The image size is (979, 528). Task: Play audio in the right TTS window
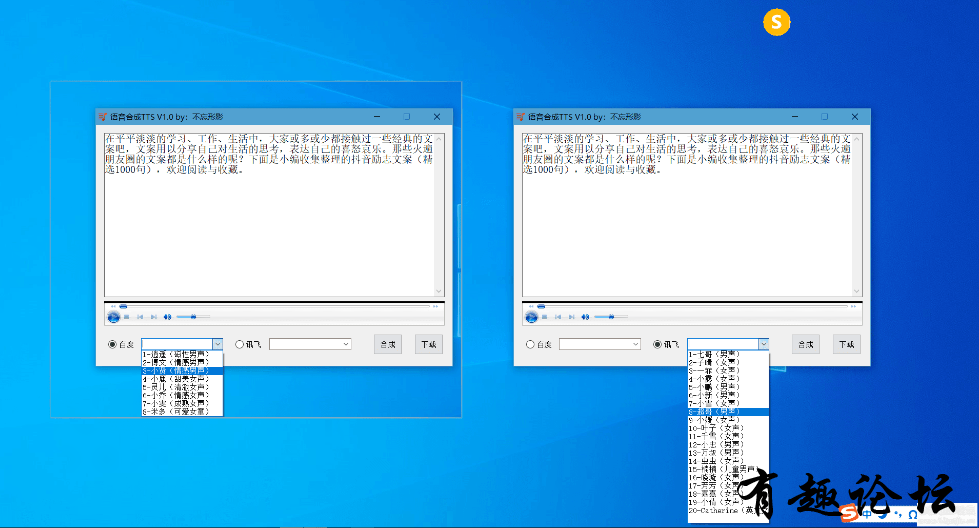(531, 317)
